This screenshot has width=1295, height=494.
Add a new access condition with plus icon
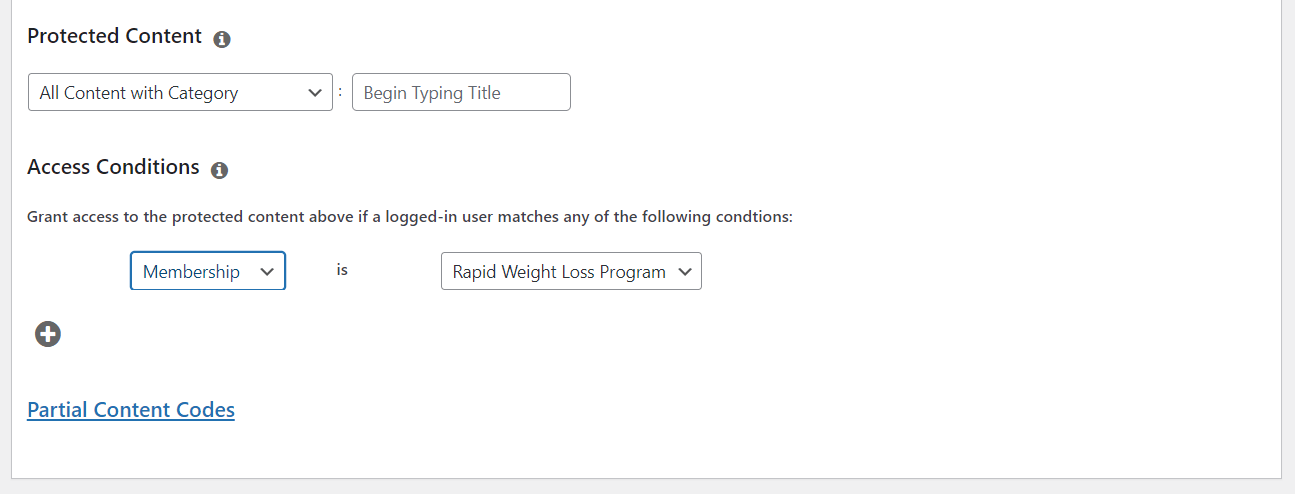pos(48,334)
